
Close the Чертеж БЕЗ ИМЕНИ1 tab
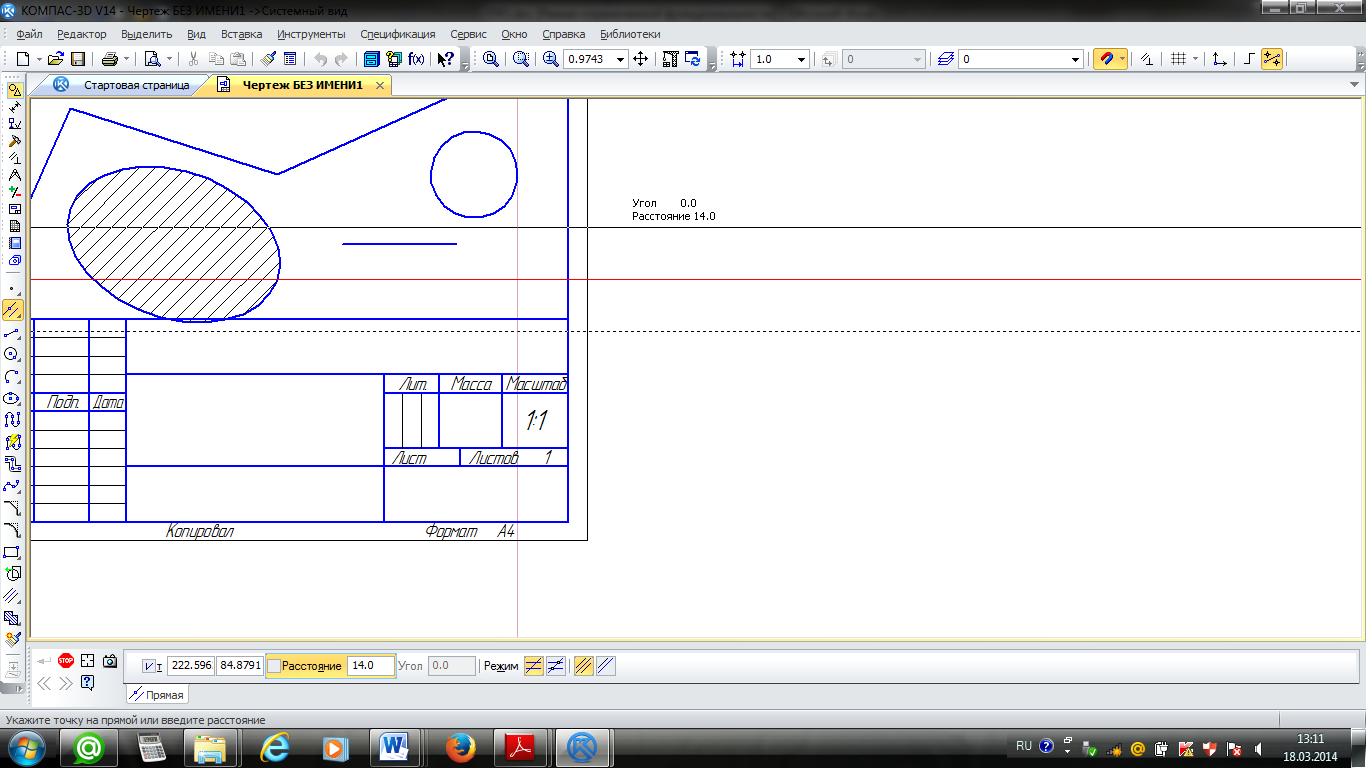380,86
